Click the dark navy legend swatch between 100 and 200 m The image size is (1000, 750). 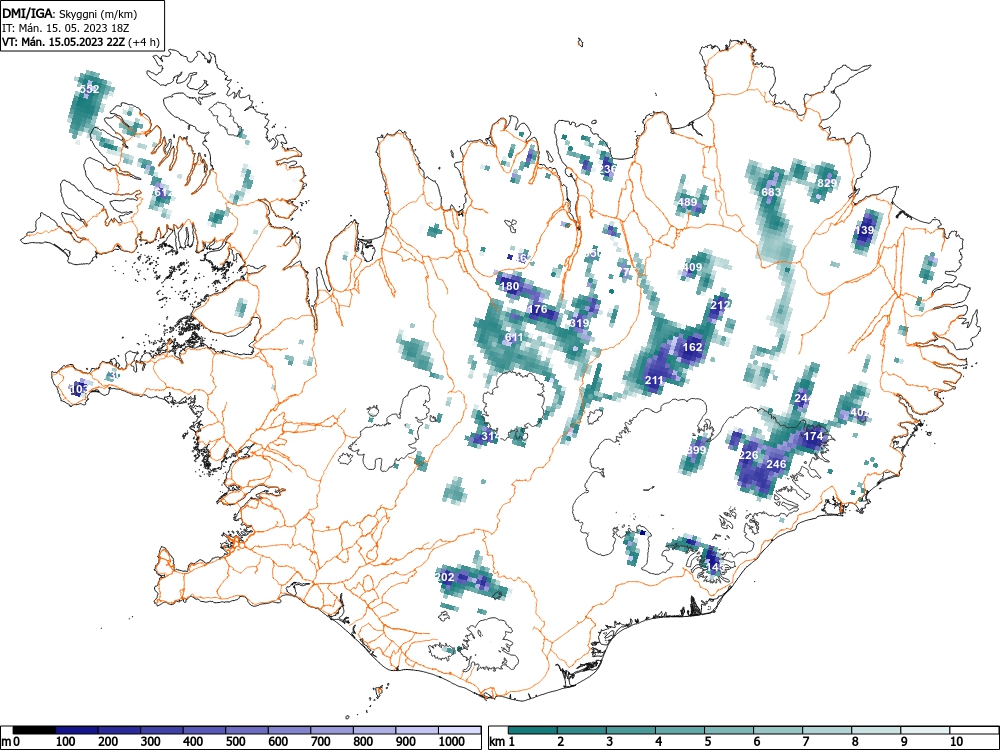pos(77,730)
